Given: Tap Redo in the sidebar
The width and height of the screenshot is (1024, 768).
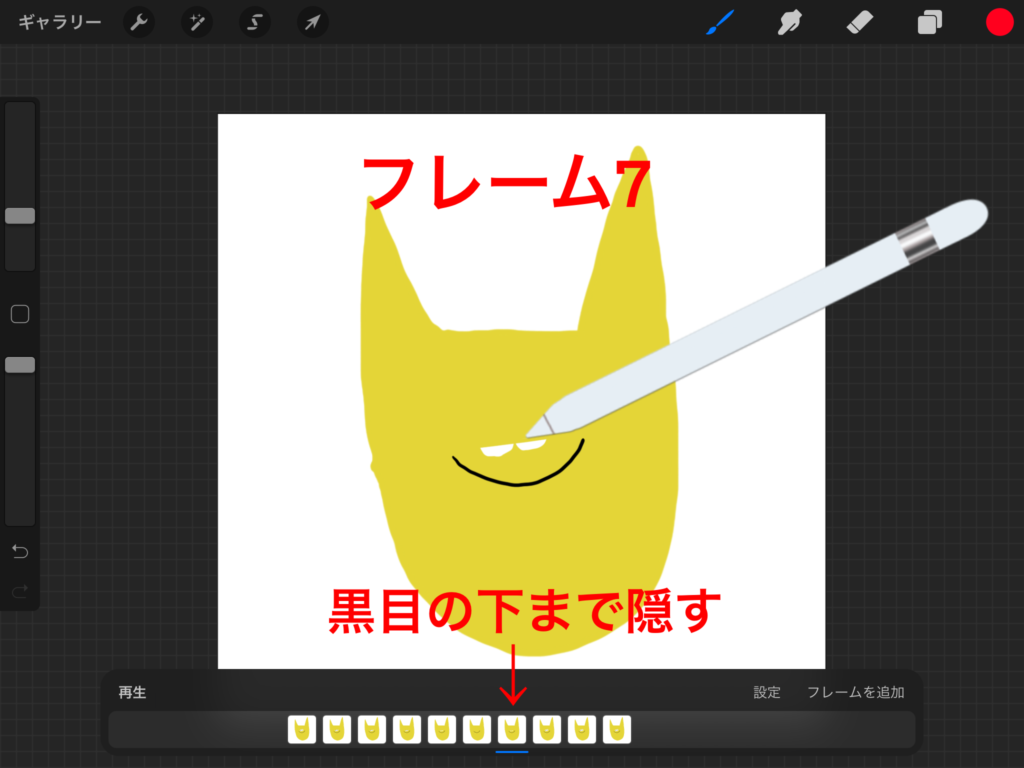Looking at the screenshot, I should [19, 592].
